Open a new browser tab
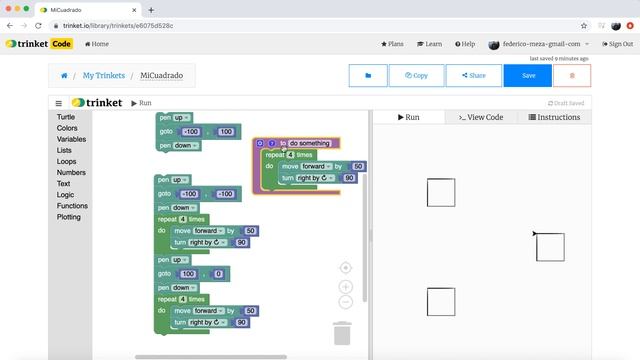Screen dimensions: 640x360 151,10
